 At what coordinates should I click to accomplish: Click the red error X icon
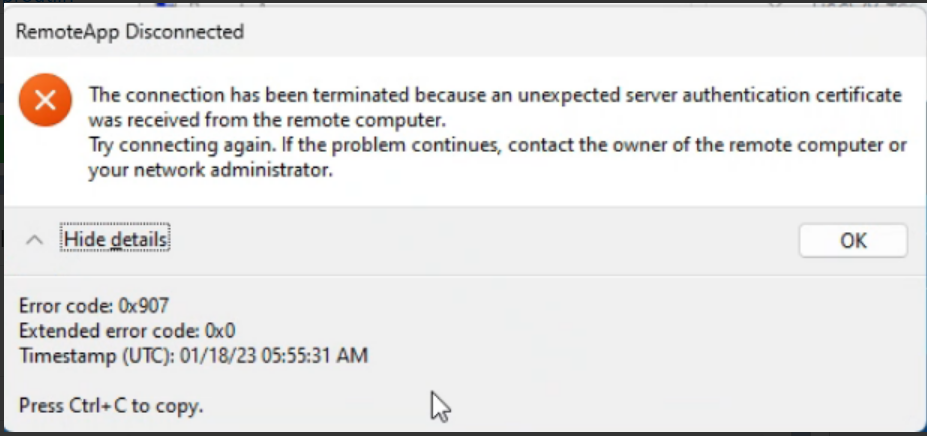click(45, 102)
